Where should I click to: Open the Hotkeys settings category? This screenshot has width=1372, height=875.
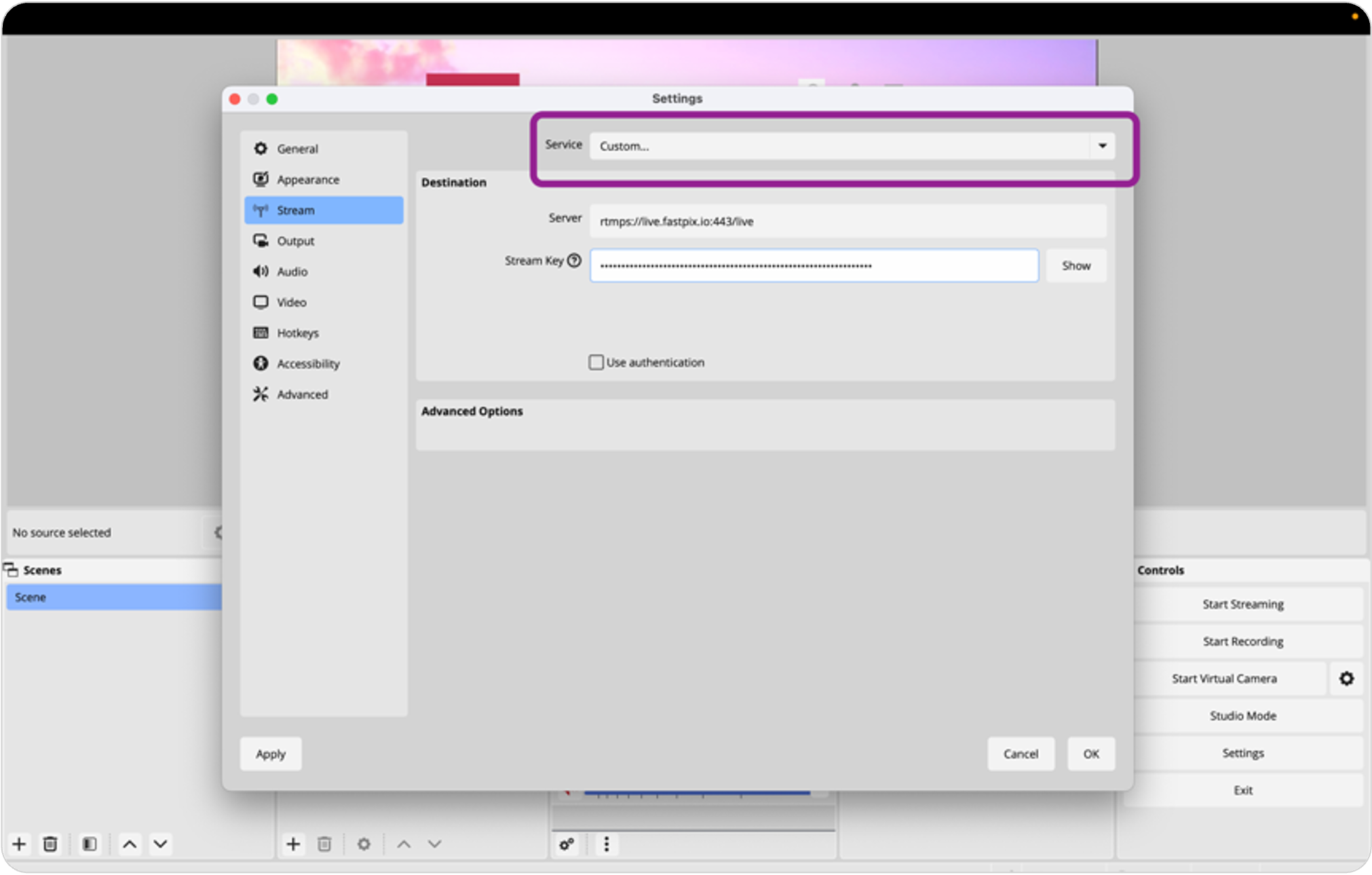coord(324,333)
